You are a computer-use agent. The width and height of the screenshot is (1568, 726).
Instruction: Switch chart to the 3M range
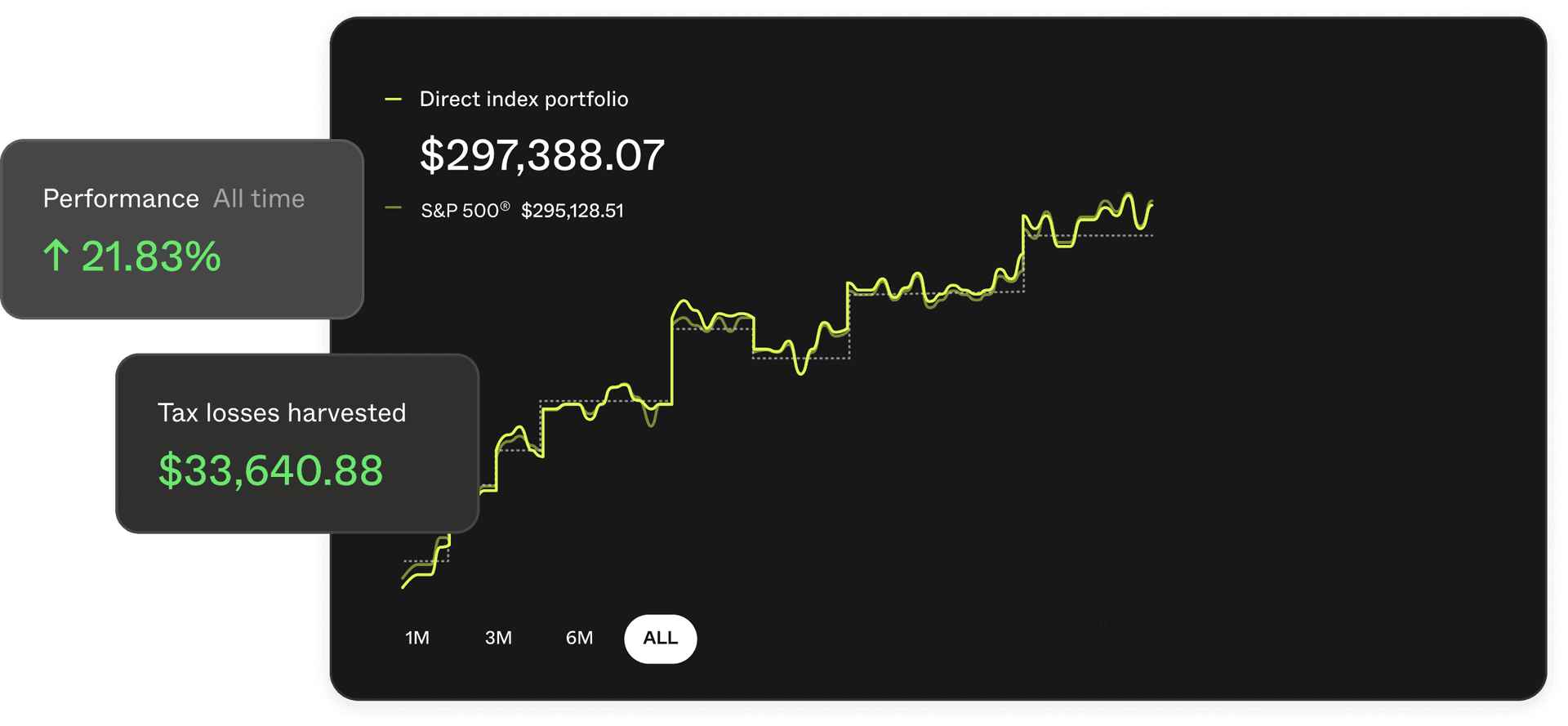click(x=498, y=638)
